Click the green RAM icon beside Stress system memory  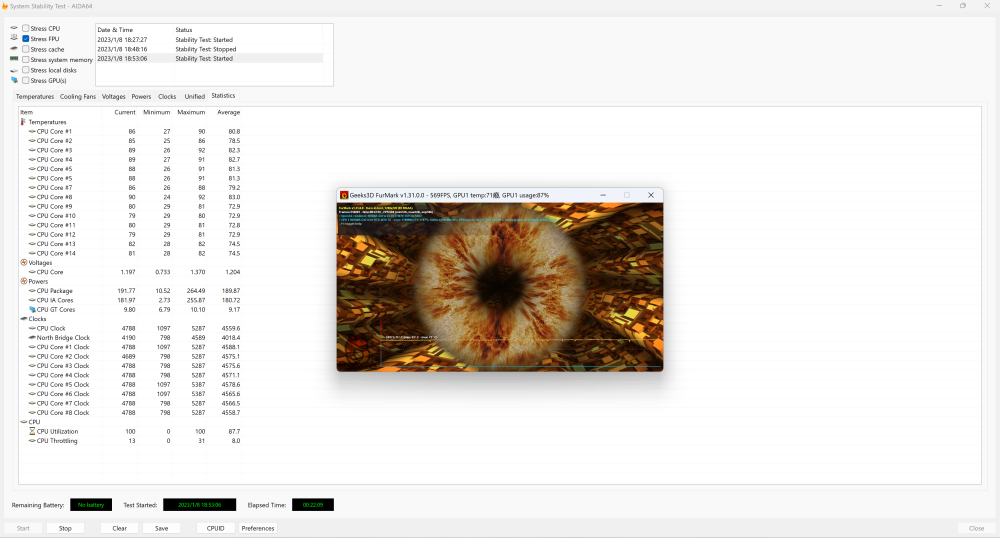[14, 59]
